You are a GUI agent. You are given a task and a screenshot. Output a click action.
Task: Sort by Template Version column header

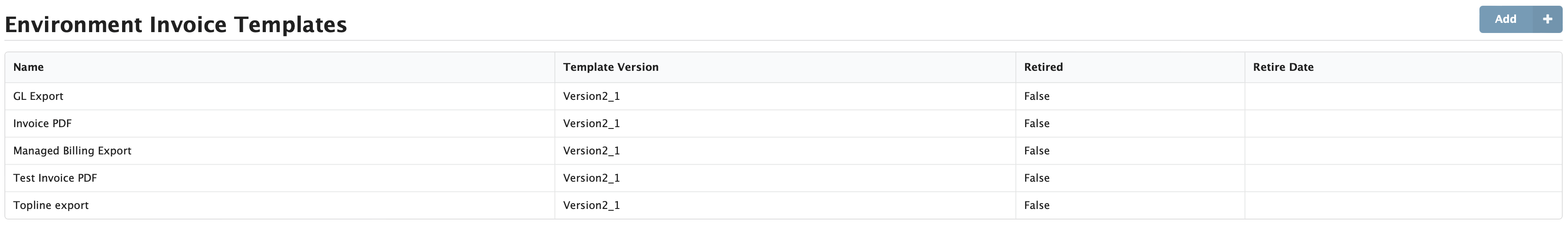point(610,67)
